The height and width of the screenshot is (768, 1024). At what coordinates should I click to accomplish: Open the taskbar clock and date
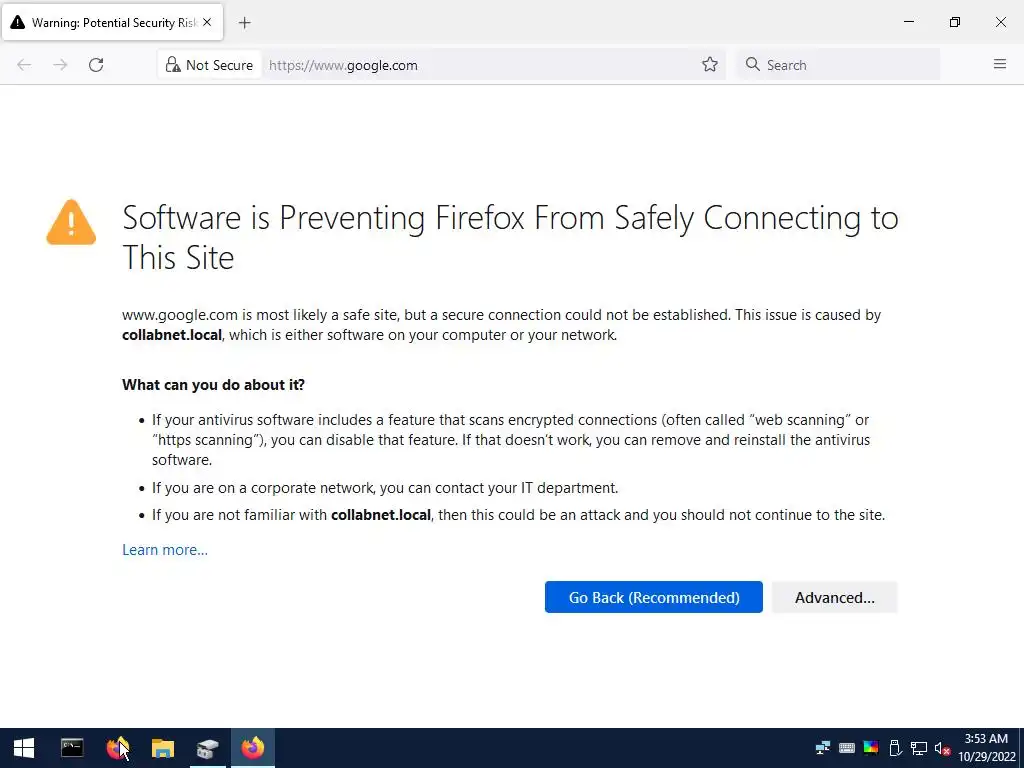(987, 747)
